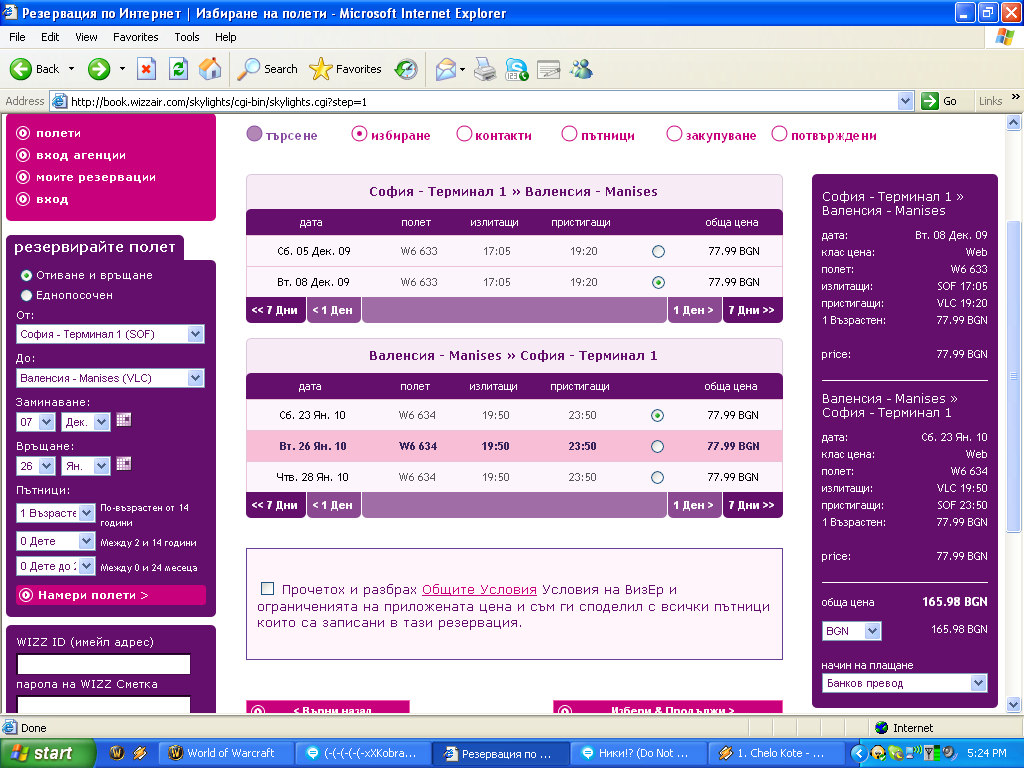
Task: Open return date calendar icon
Action: coord(123,464)
